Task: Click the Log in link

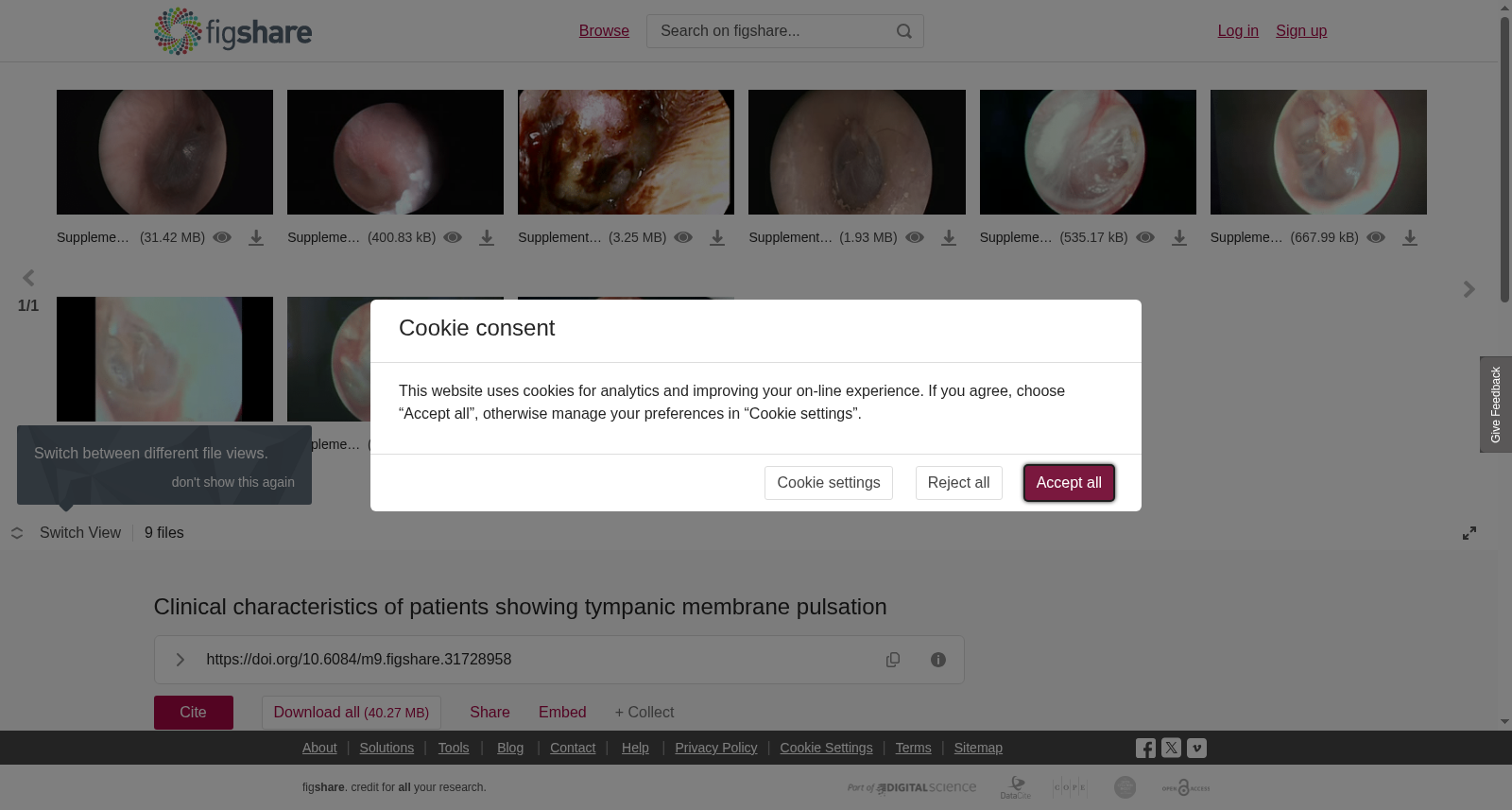Action: [1238, 31]
